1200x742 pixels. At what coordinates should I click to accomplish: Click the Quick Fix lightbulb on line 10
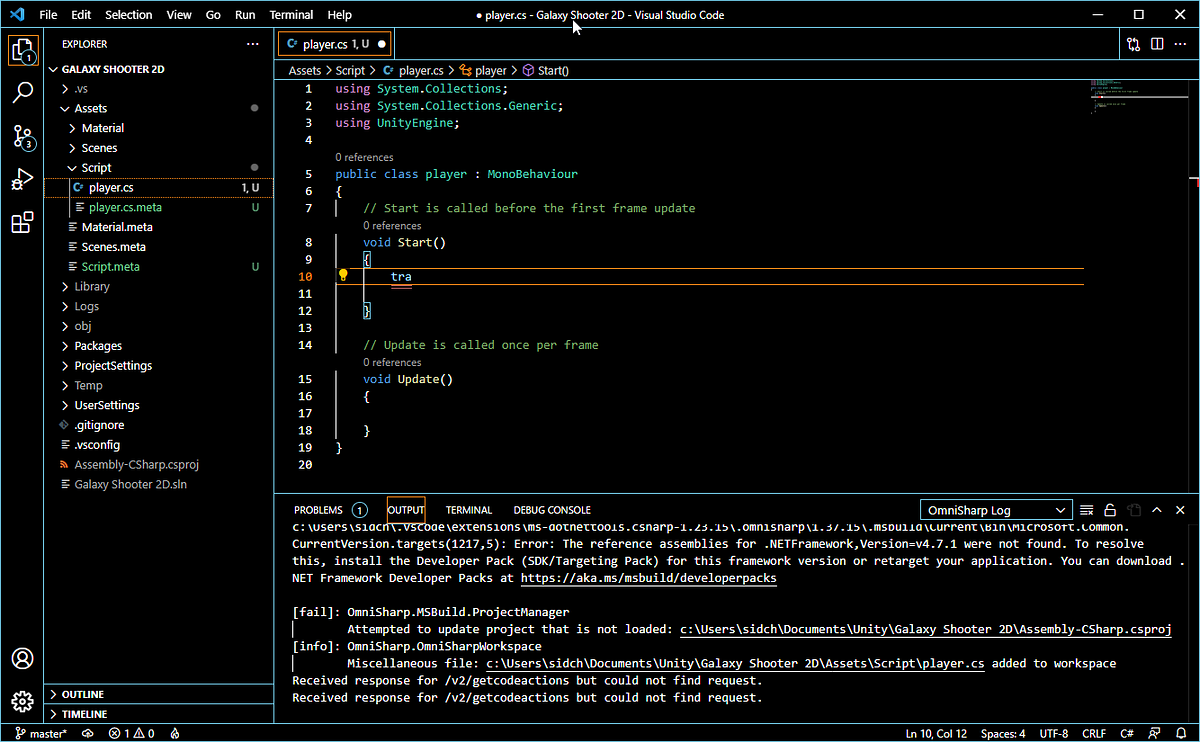pos(343,273)
